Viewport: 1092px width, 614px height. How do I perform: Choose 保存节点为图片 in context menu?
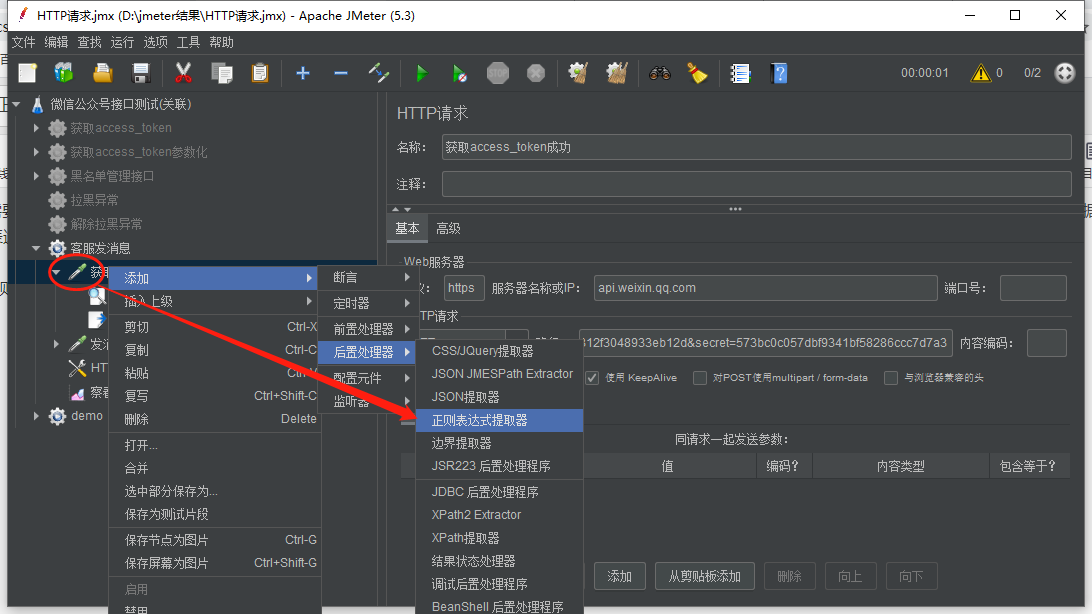(214, 540)
